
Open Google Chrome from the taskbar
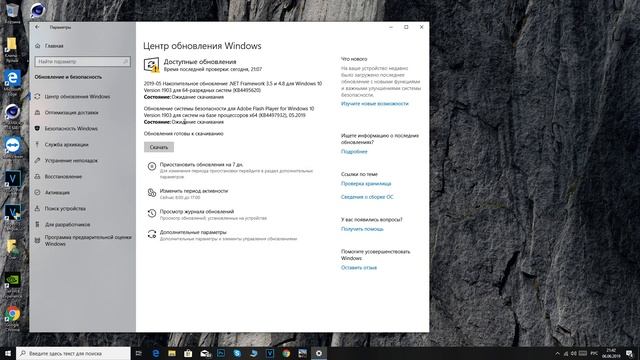click(286, 353)
